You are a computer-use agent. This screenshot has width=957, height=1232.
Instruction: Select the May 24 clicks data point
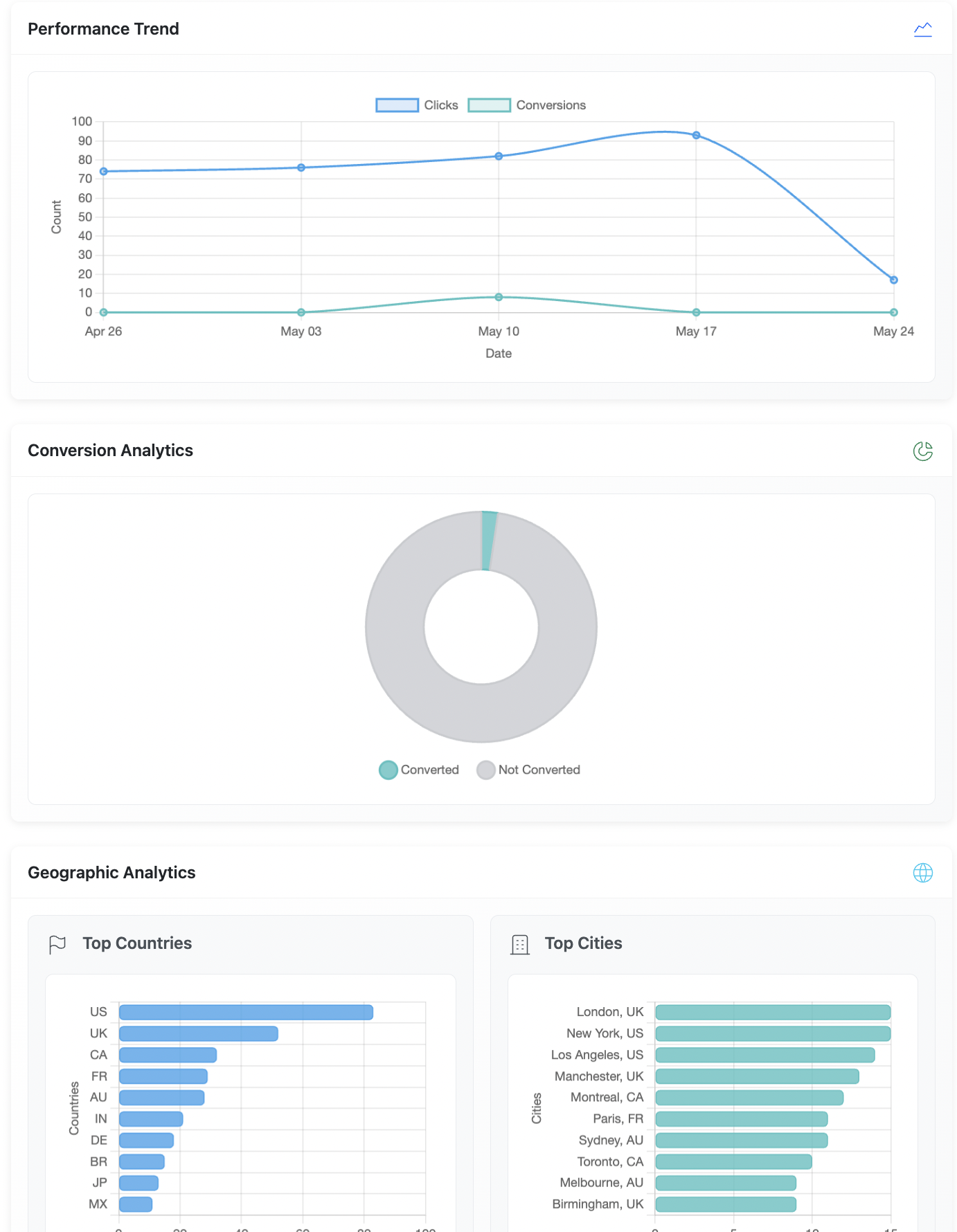[x=893, y=280]
